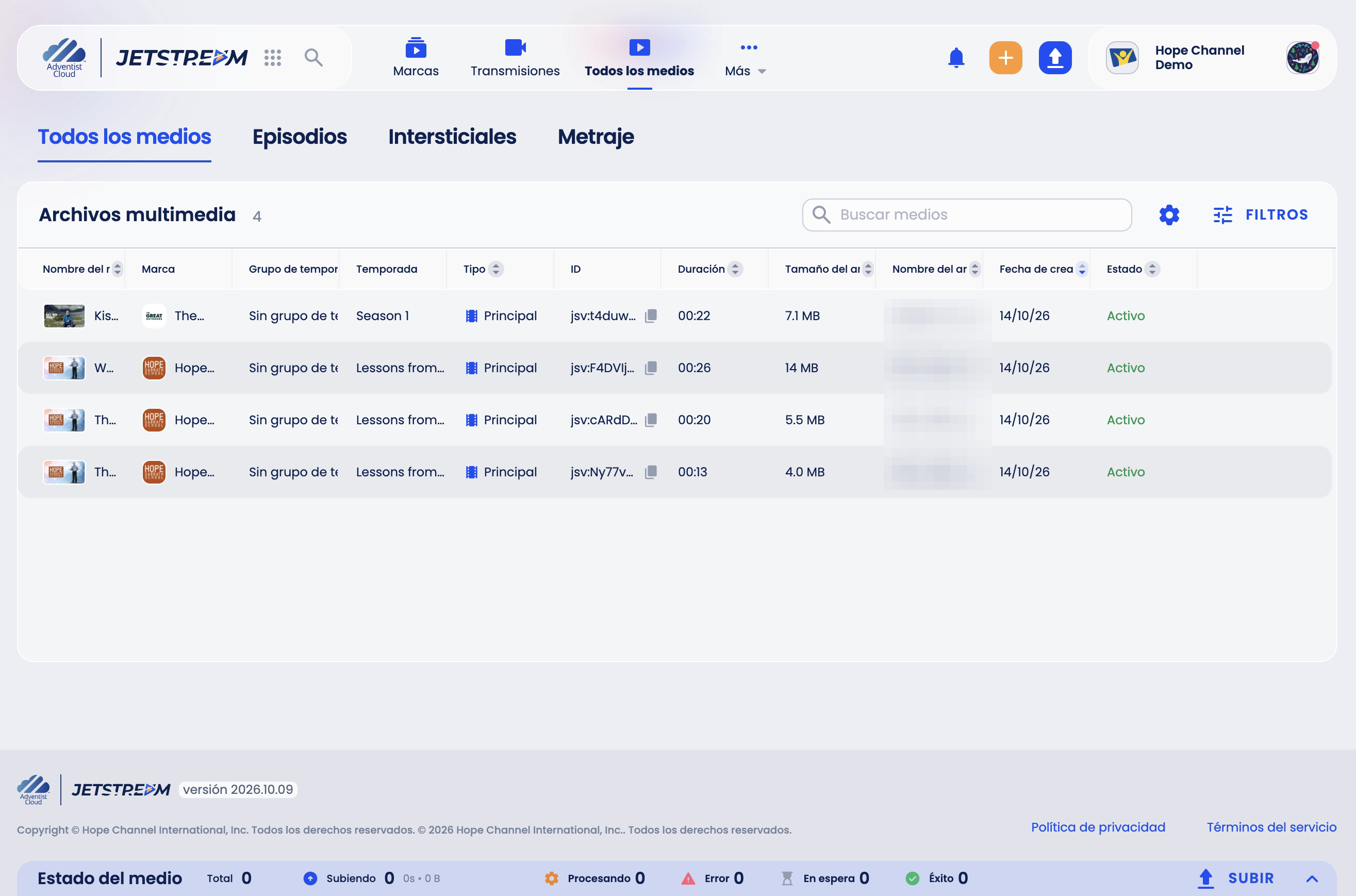Go to Marcas in the top navigation

pos(416,58)
